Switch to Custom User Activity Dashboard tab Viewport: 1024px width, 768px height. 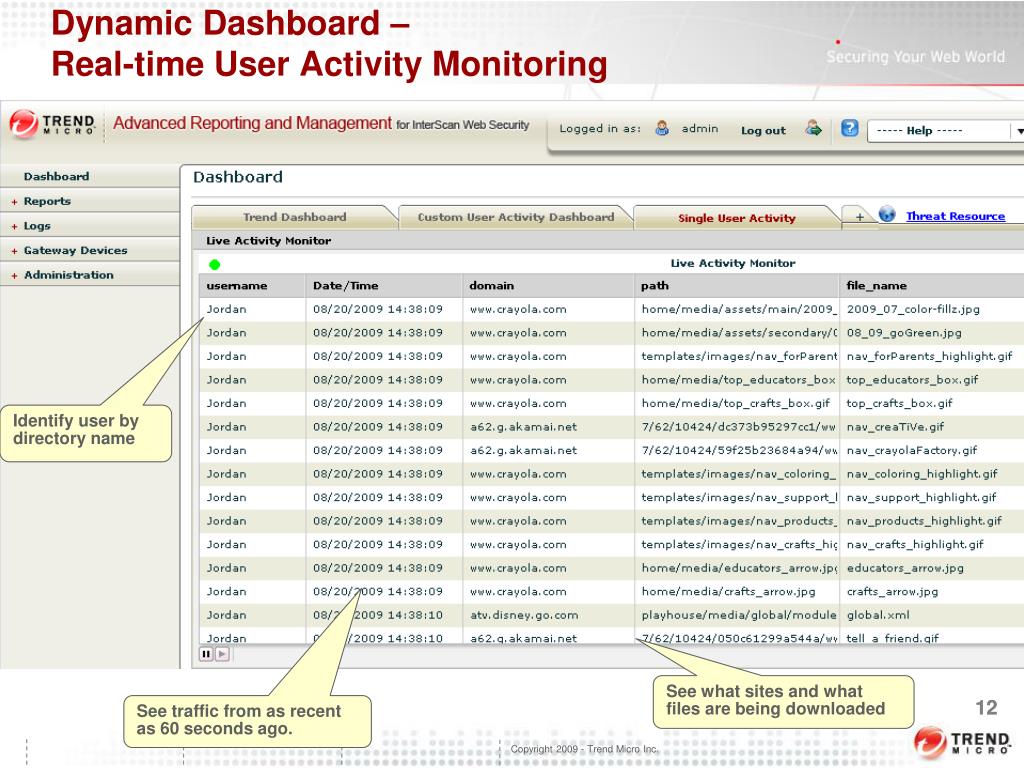pos(516,217)
